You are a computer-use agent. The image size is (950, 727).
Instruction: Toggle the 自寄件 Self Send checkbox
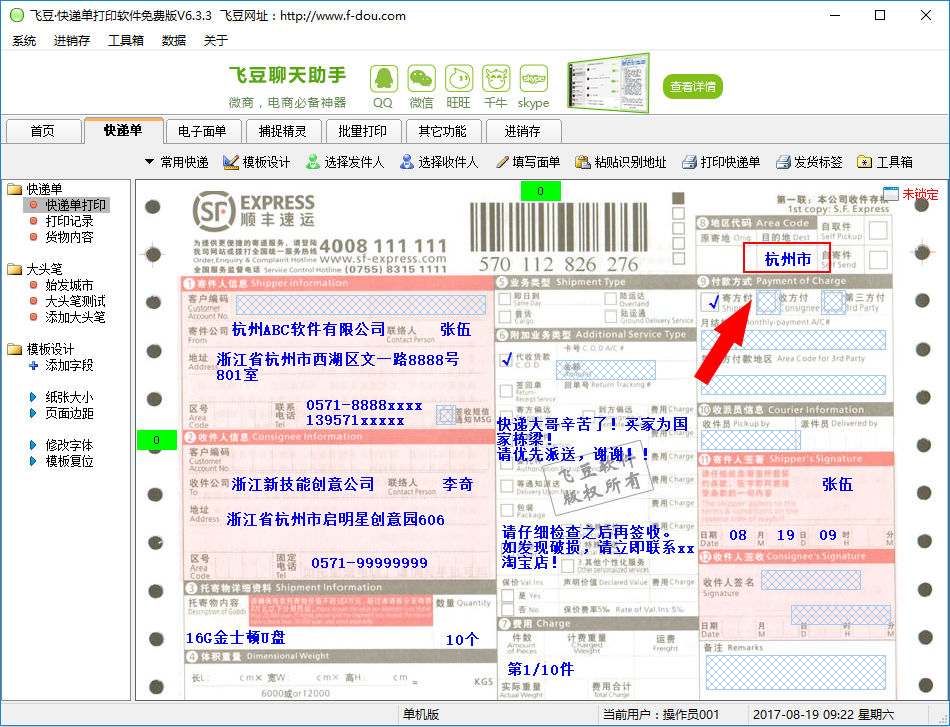point(878,260)
